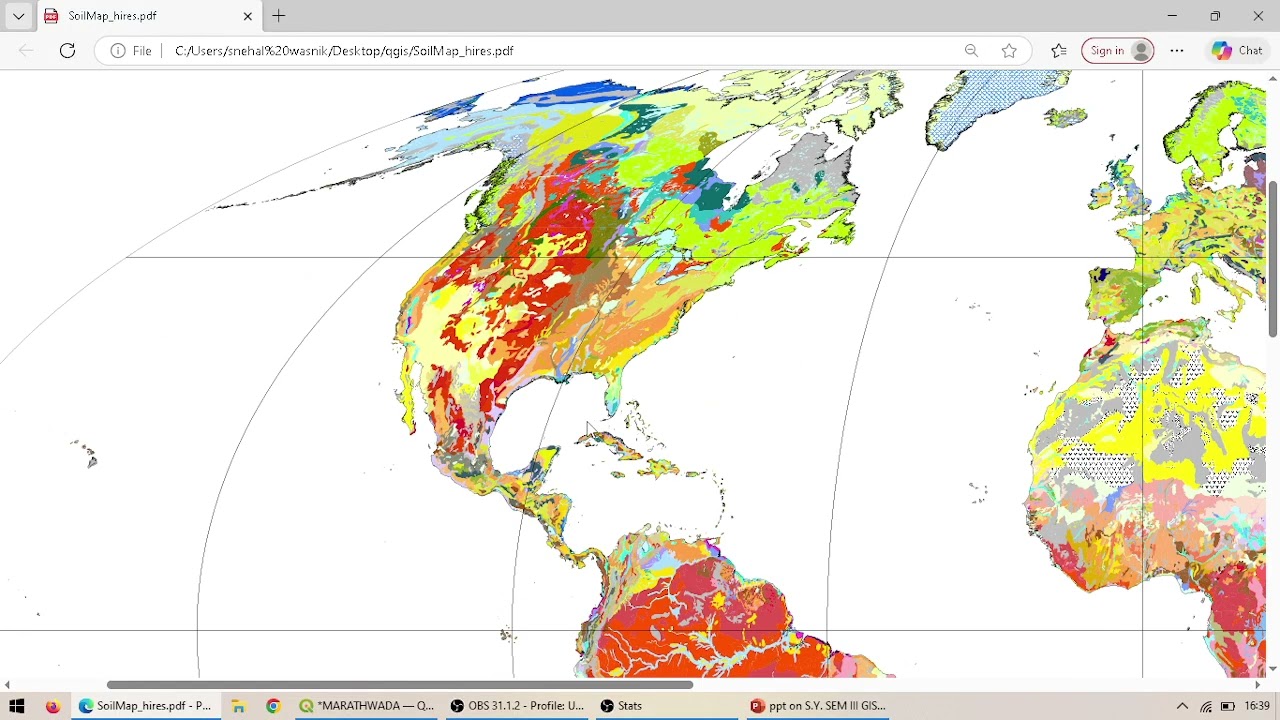Switch to MARATHWADA QGIS window
The image size is (1280, 720).
(x=367, y=706)
